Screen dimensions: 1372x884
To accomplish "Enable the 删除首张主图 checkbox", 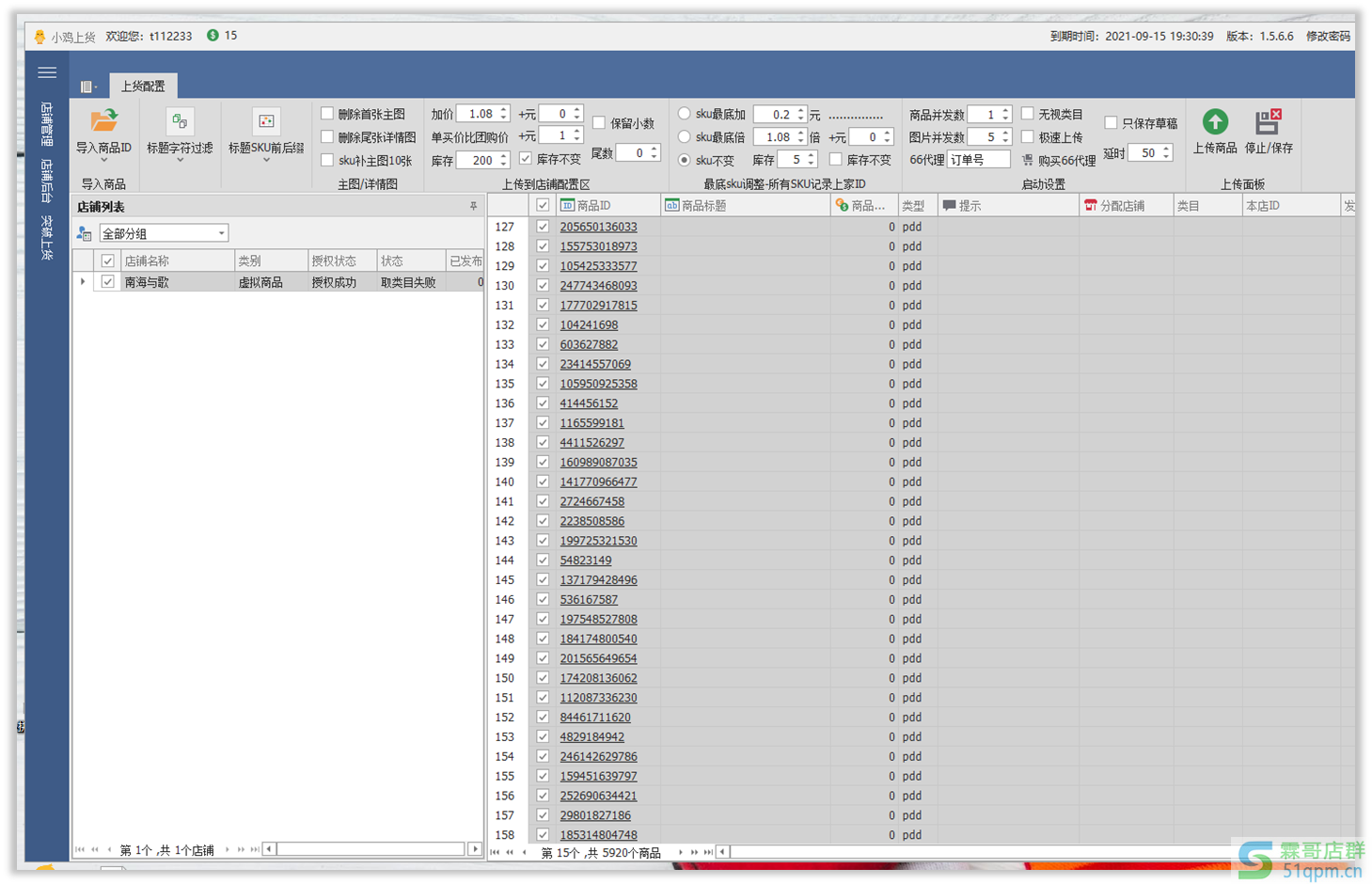I will [327, 114].
